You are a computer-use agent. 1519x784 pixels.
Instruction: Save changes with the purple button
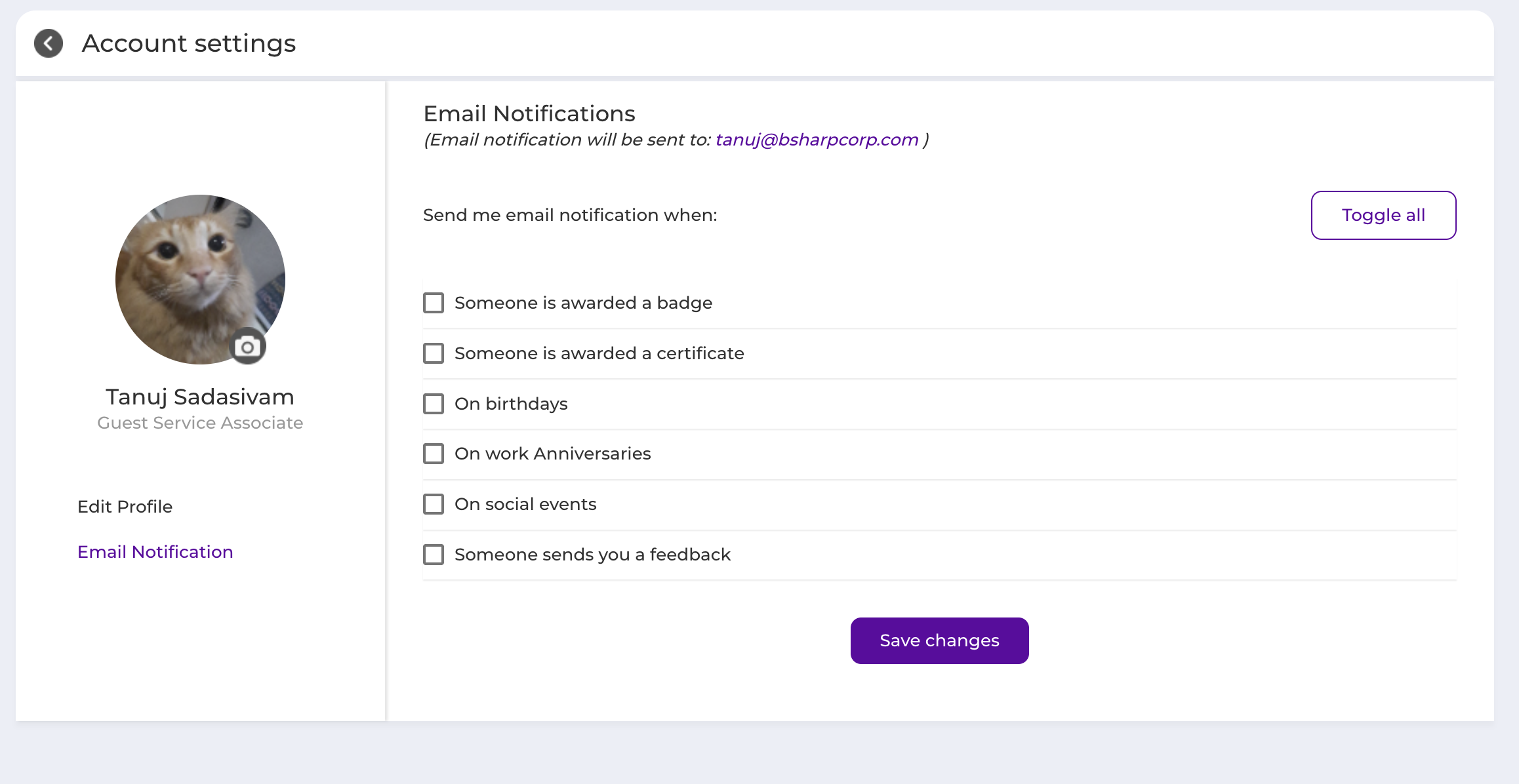coord(940,640)
